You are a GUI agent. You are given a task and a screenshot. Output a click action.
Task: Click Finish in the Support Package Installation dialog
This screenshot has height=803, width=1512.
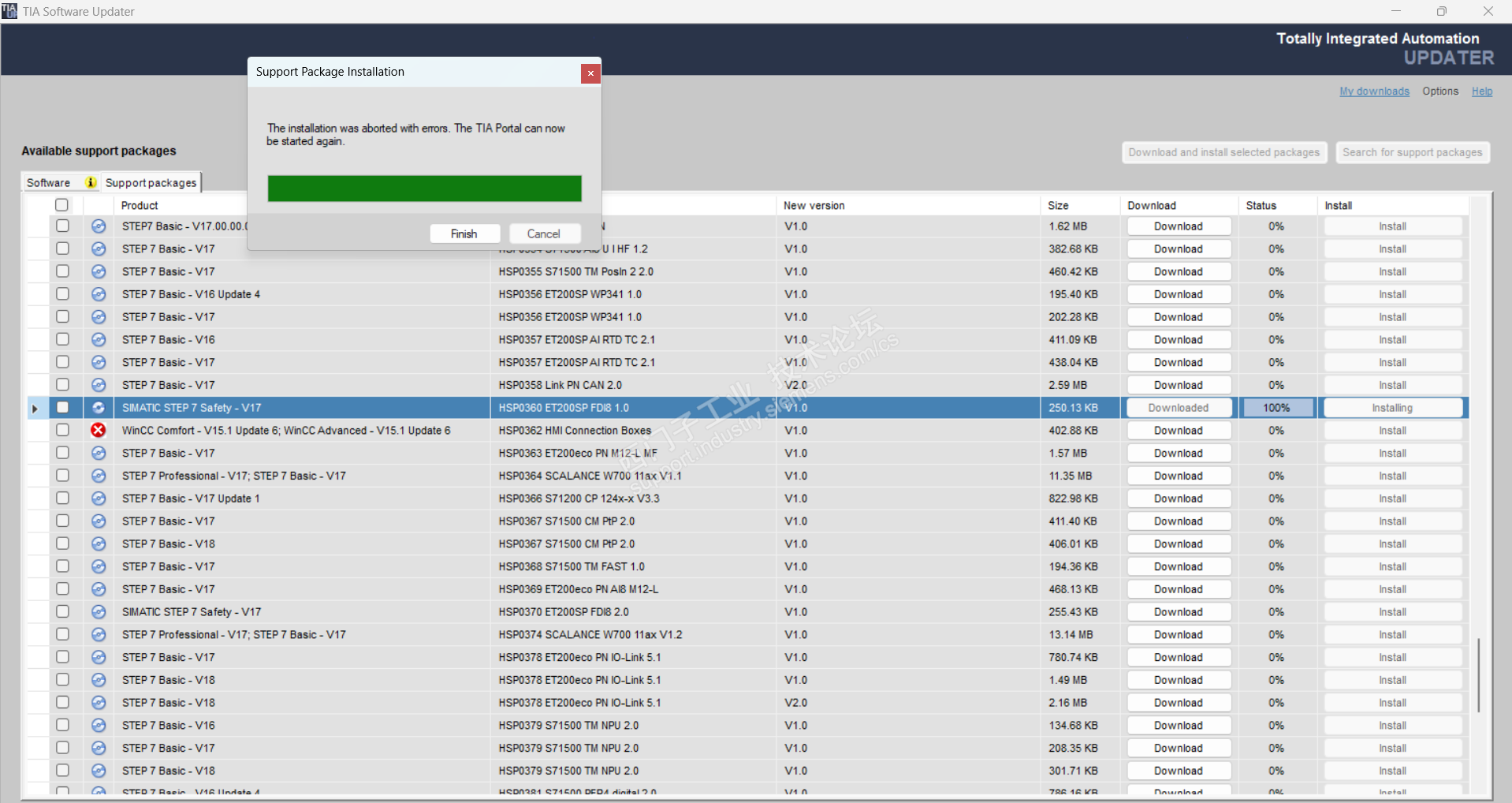[x=464, y=234]
